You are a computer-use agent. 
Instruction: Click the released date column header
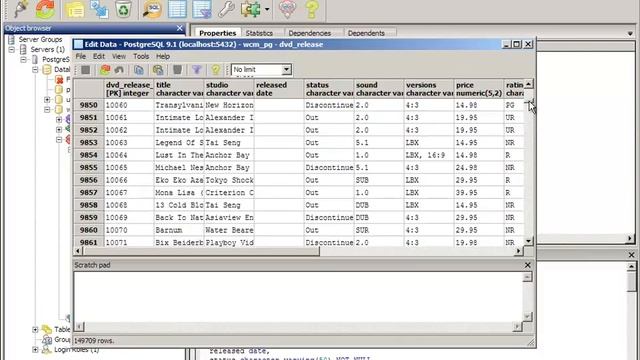click(279, 89)
